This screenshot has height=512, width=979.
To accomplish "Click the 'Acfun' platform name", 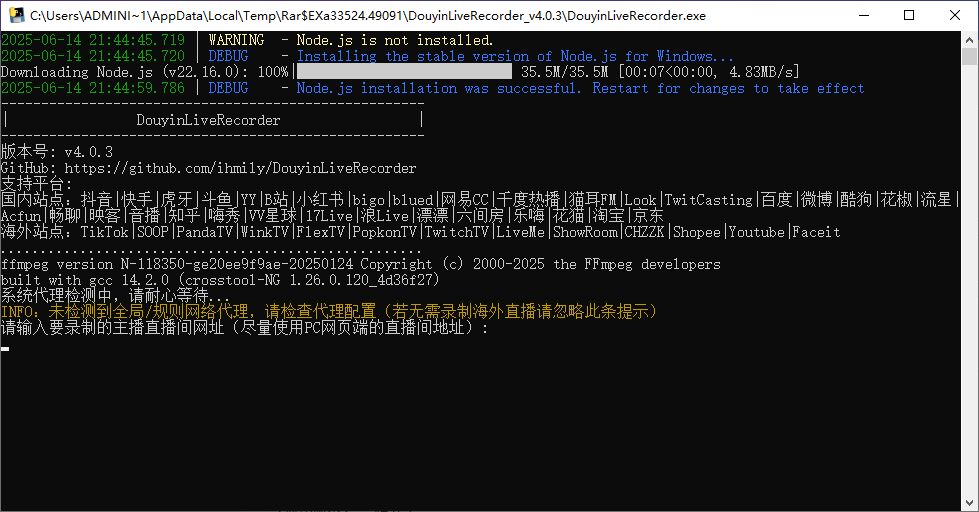I will (x=21, y=216).
